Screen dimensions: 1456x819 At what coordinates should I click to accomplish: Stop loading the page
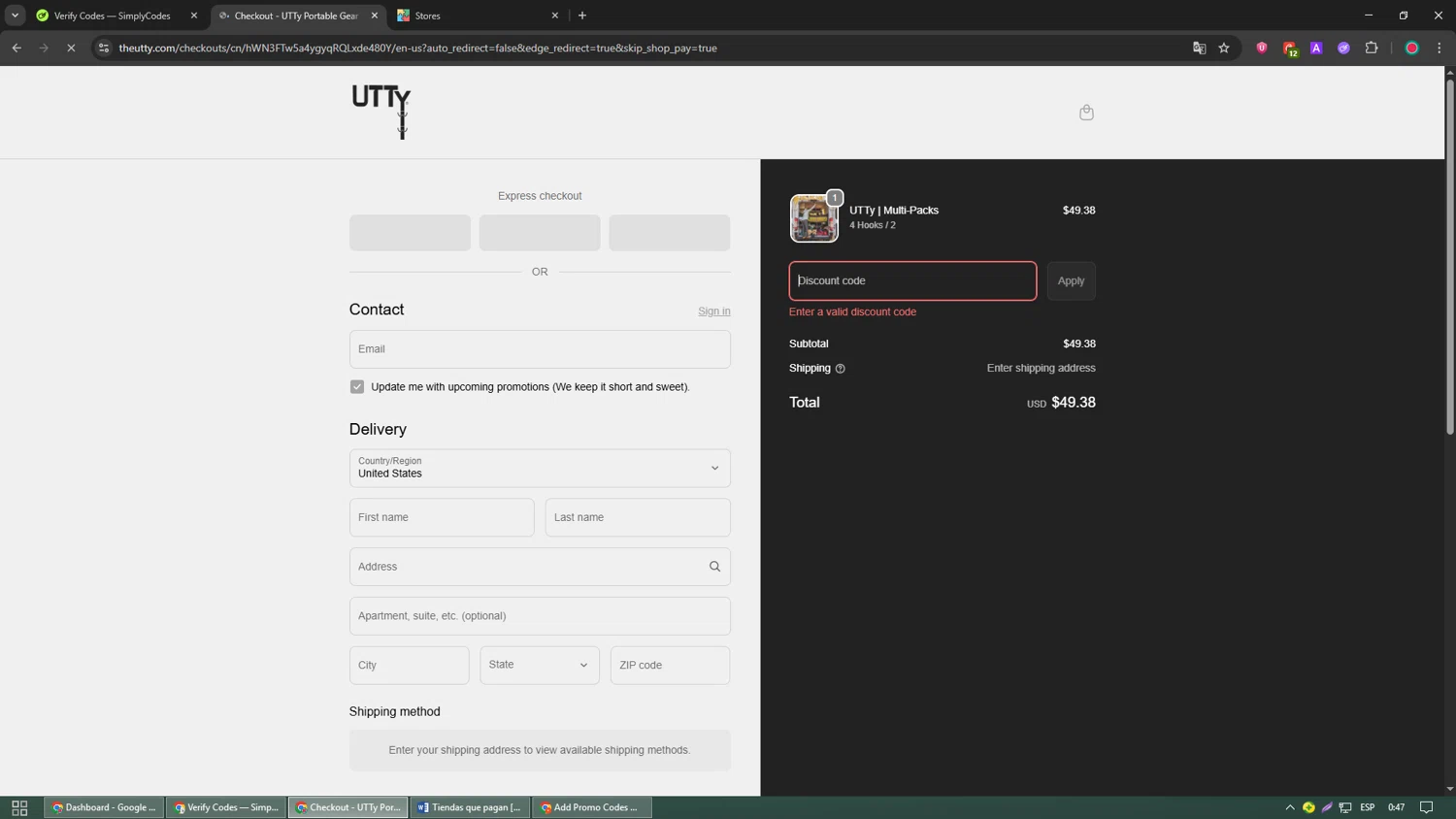coord(71,48)
